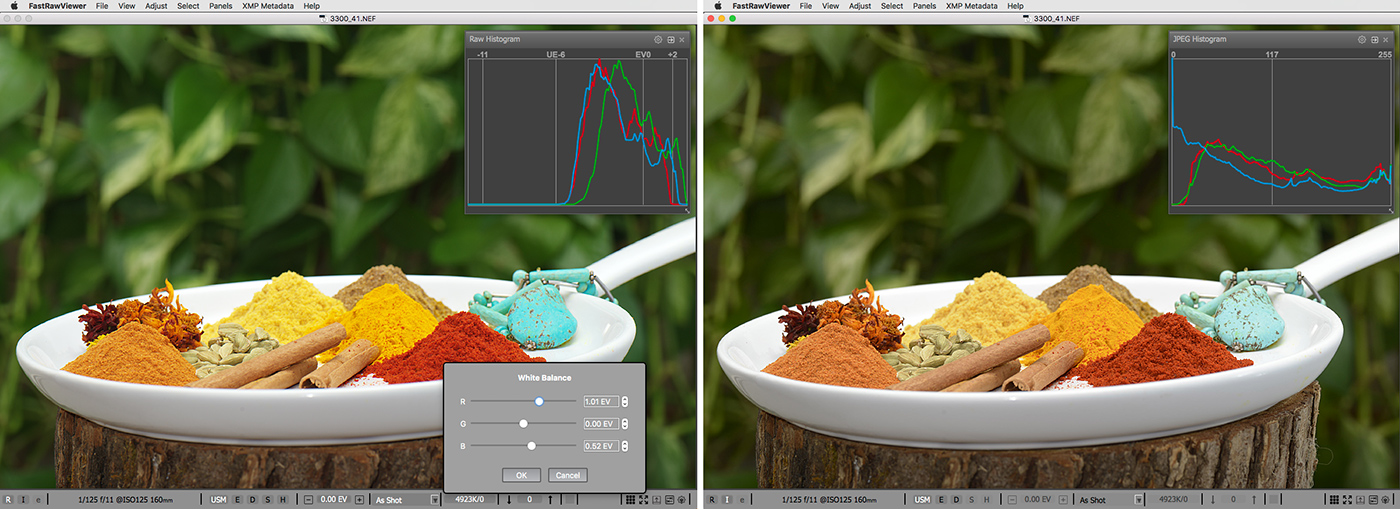Click the JPEG Histogram panel gear icon
1400x509 pixels.
click(x=1362, y=39)
